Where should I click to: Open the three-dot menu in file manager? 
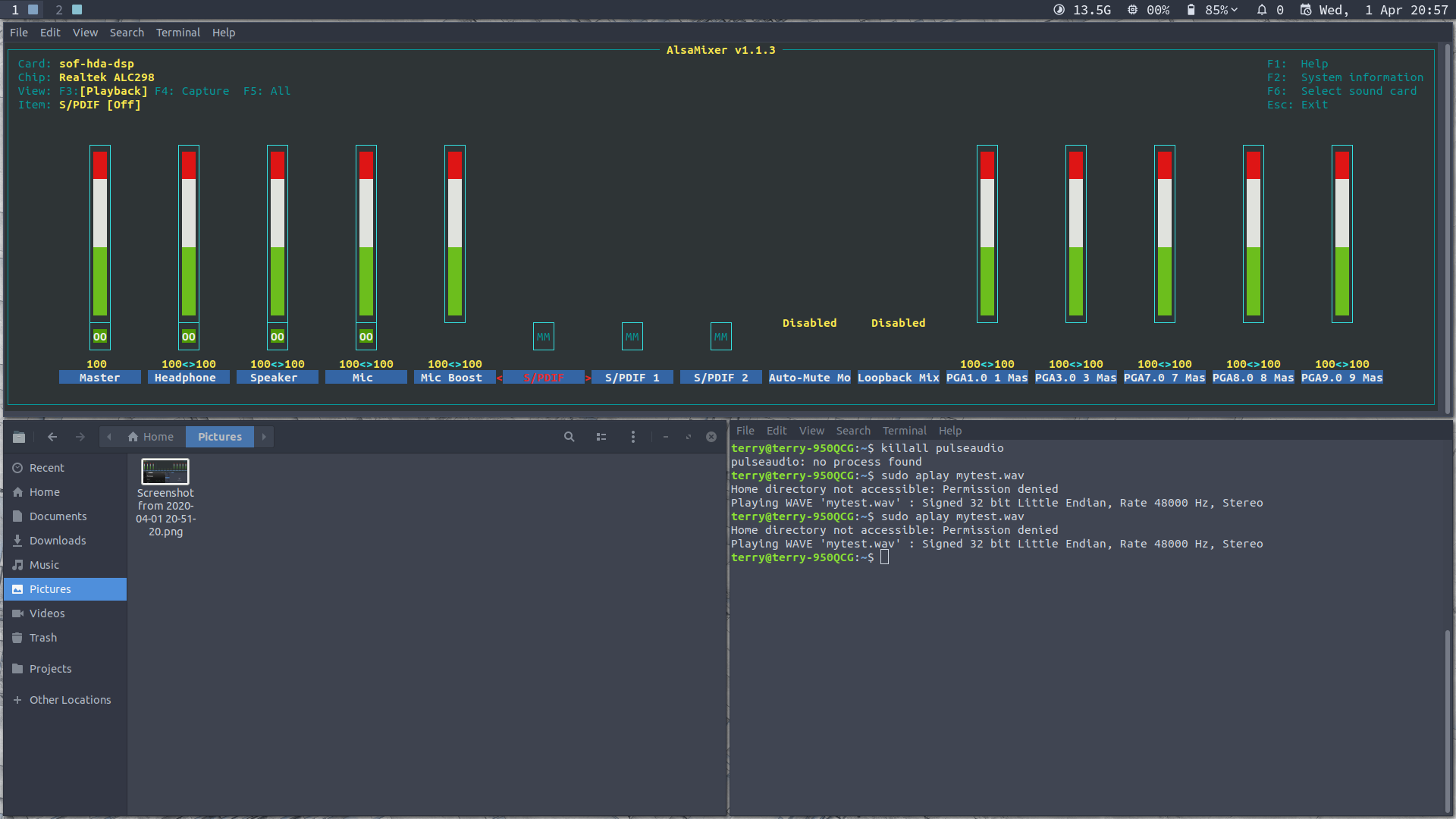(x=633, y=437)
